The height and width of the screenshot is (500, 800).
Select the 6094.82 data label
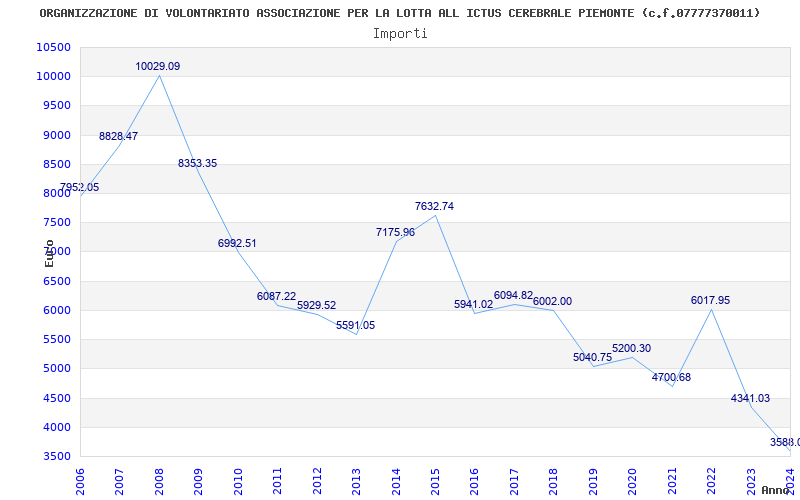click(513, 295)
